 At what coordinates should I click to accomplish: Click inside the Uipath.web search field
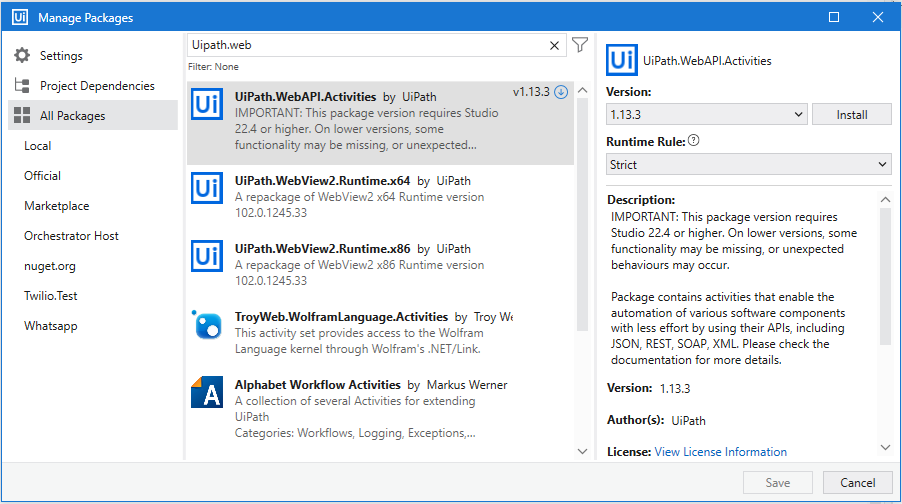368,45
